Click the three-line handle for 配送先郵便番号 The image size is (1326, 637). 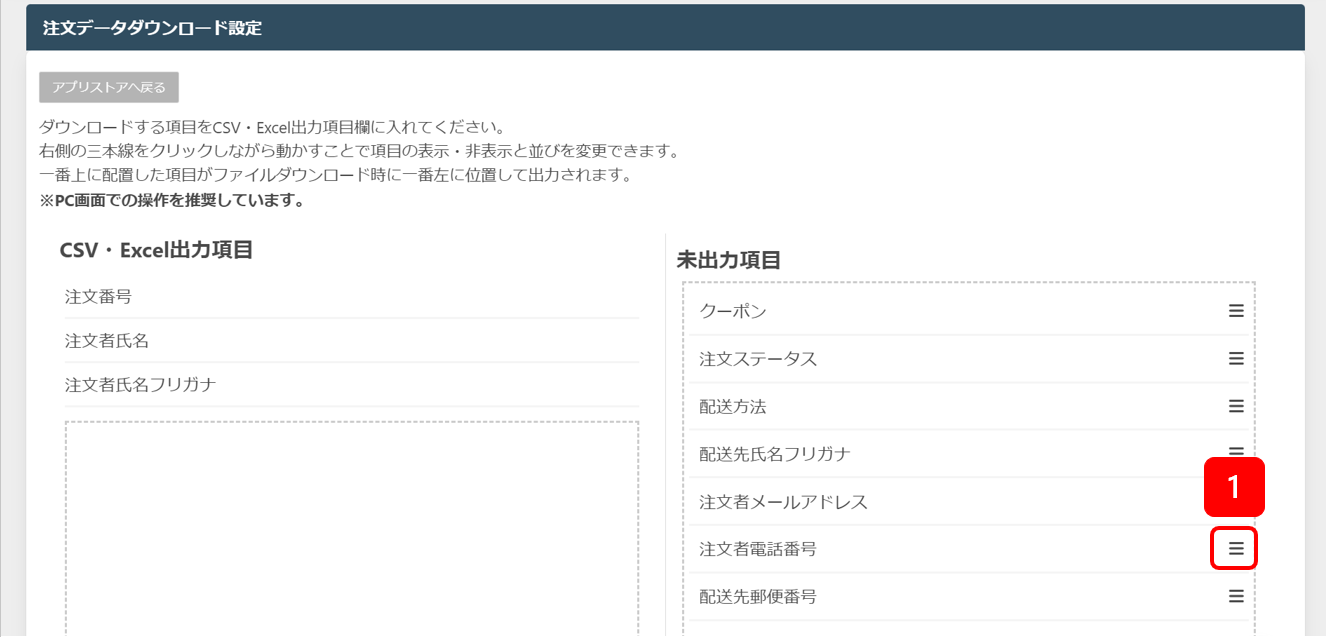(1236, 596)
